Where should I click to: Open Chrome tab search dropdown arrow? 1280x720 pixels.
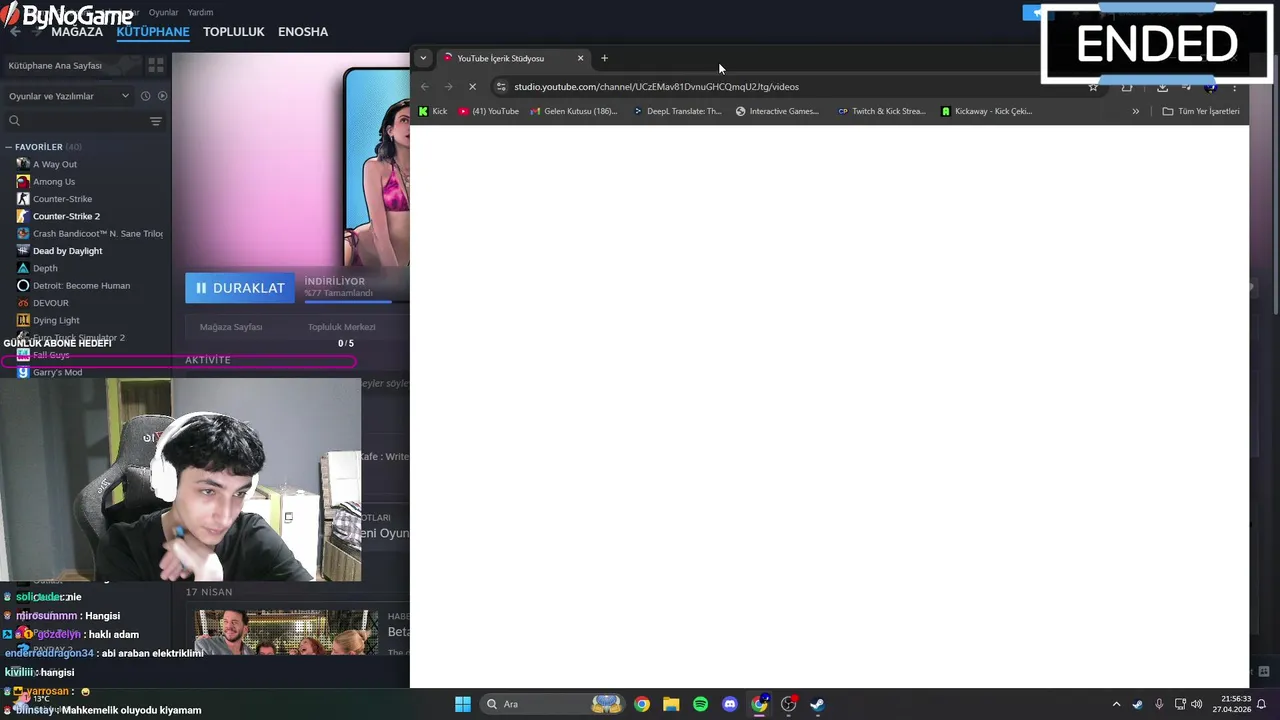click(423, 58)
